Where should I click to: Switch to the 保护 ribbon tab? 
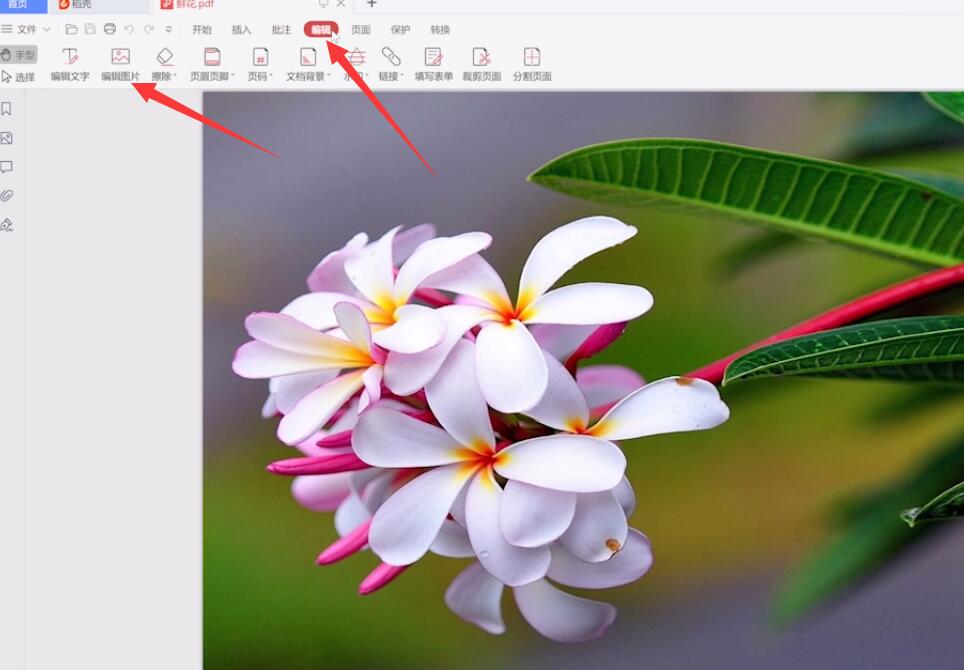[x=400, y=30]
